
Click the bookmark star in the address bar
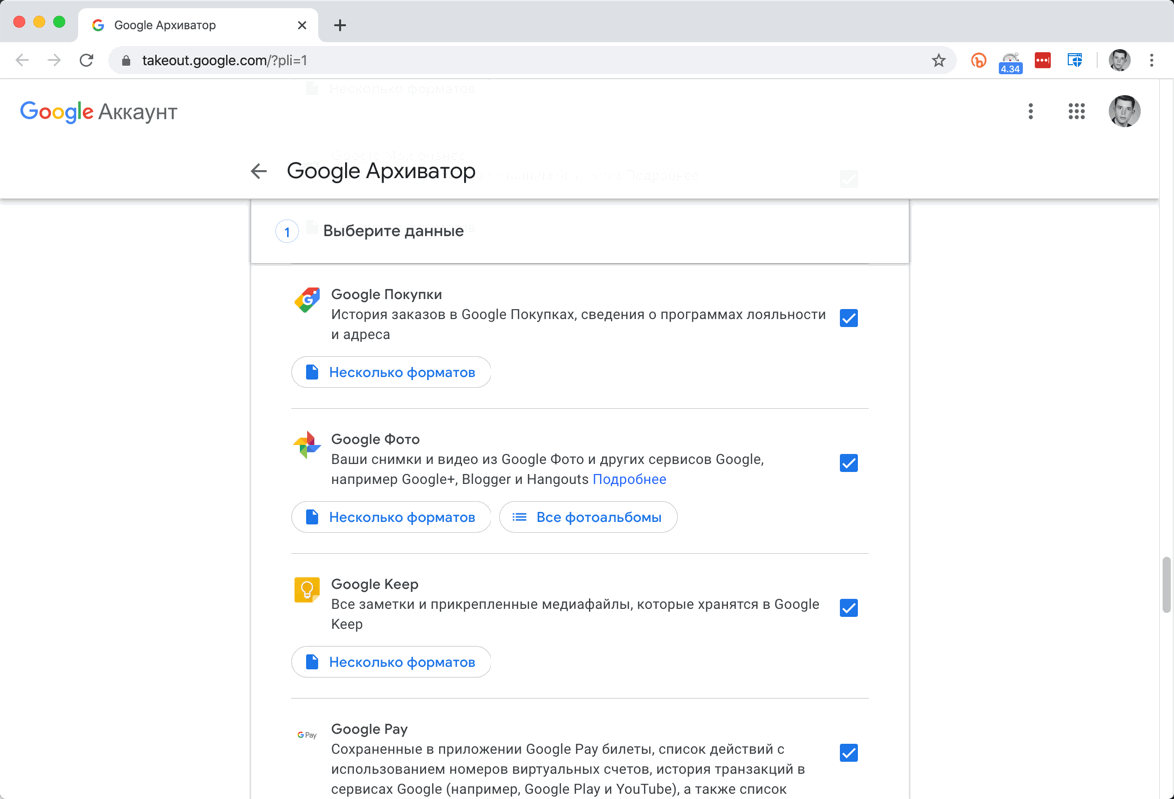(x=939, y=60)
